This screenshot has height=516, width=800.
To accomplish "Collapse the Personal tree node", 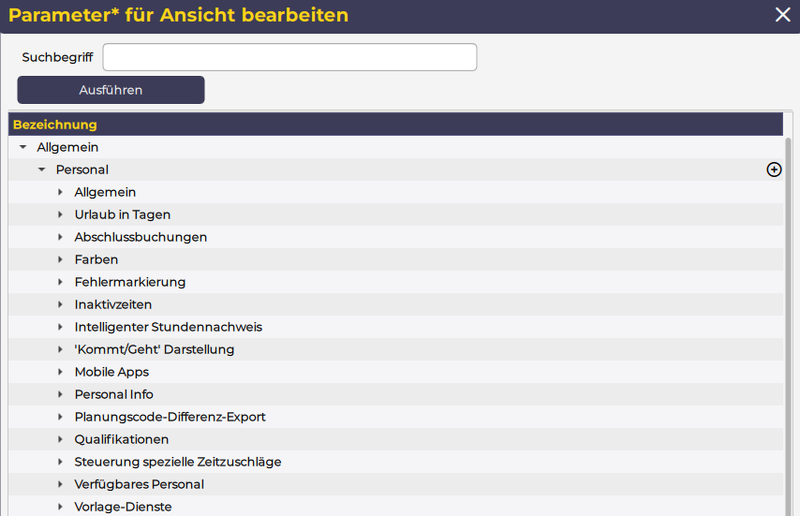I will [x=42, y=170].
